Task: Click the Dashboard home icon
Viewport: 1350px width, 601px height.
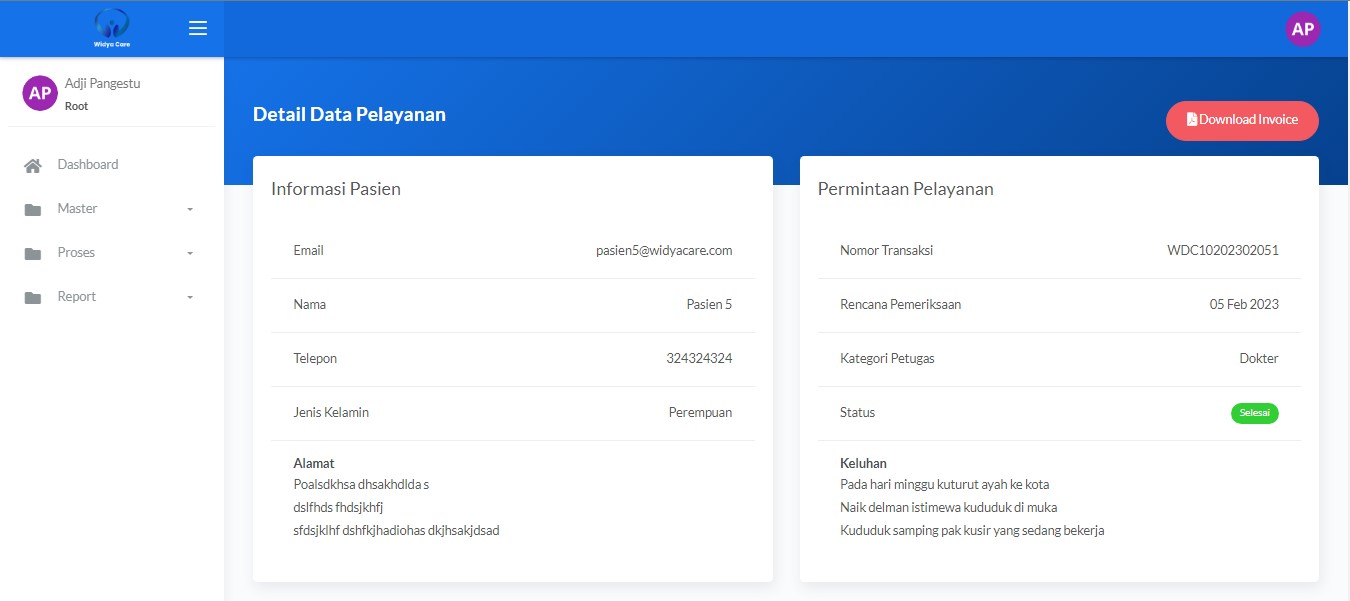Action: tap(33, 165)
